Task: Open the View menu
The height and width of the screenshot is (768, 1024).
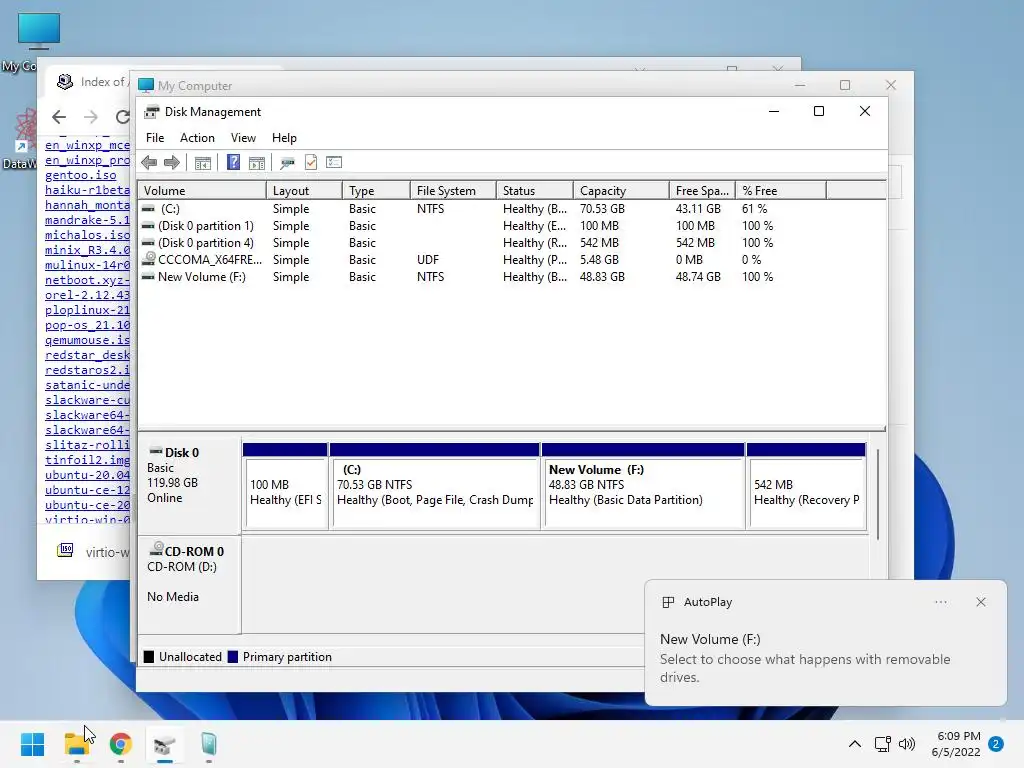Action: coord(243,138)
